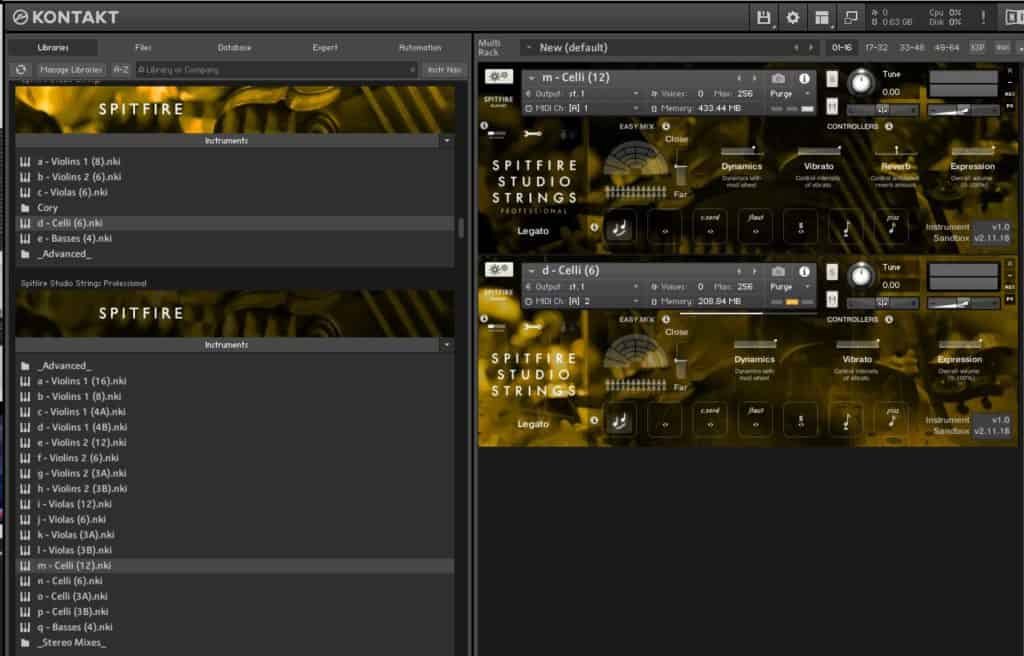The height and width of the screenshot is (656, 1024).
Task: Show rack page 17-32
Action: tap(876, 48)
